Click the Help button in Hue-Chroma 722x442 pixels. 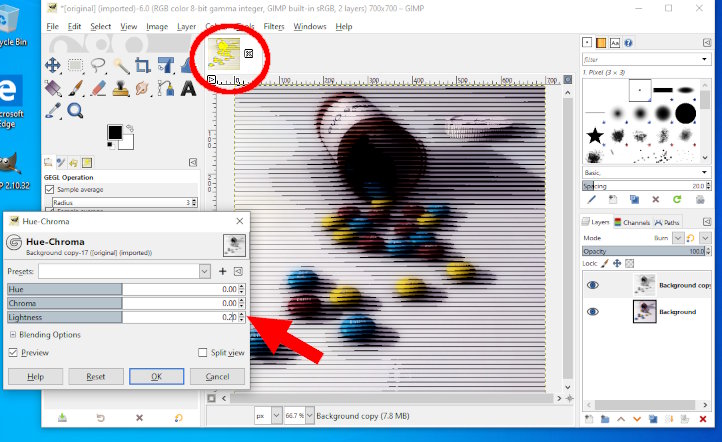[x=35, y=377]
